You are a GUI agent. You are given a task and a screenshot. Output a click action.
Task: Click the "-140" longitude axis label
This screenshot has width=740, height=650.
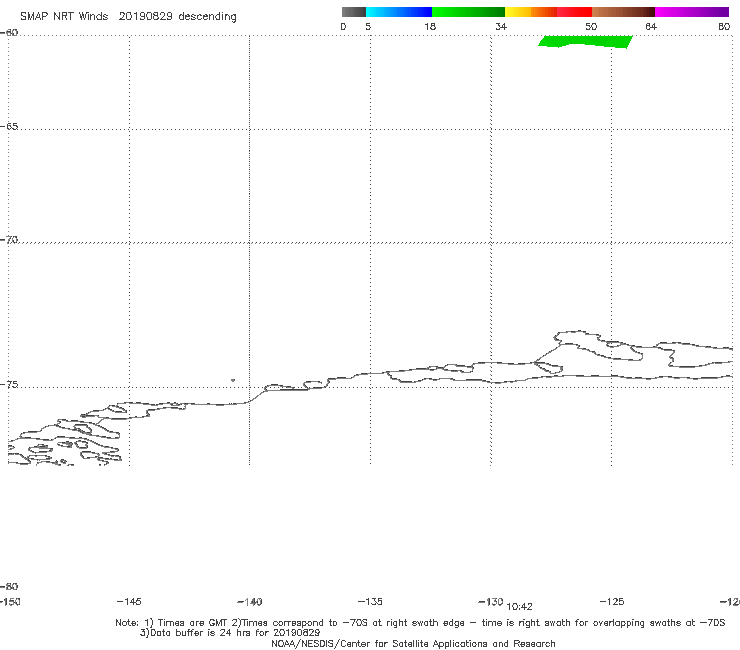tap(250, 601)
